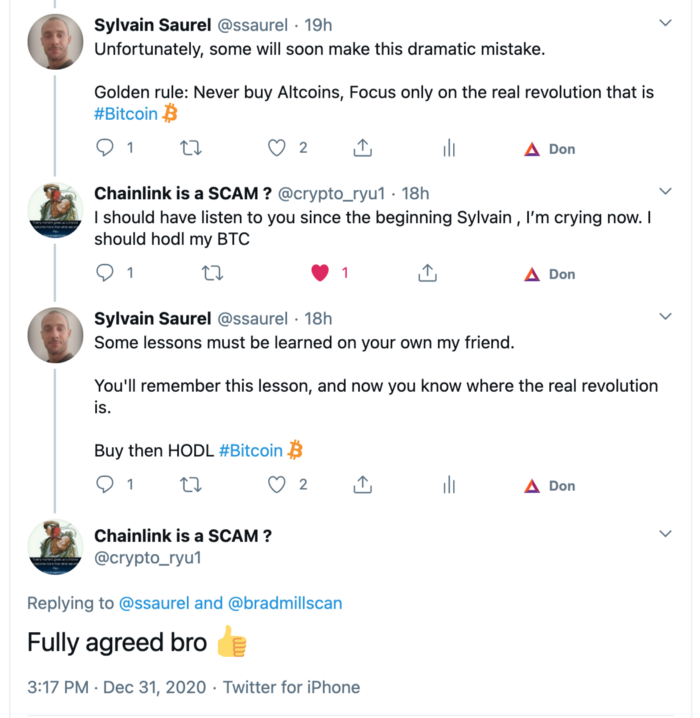
Task: Like the Golden rule tweet
Action: click(278, 148)
